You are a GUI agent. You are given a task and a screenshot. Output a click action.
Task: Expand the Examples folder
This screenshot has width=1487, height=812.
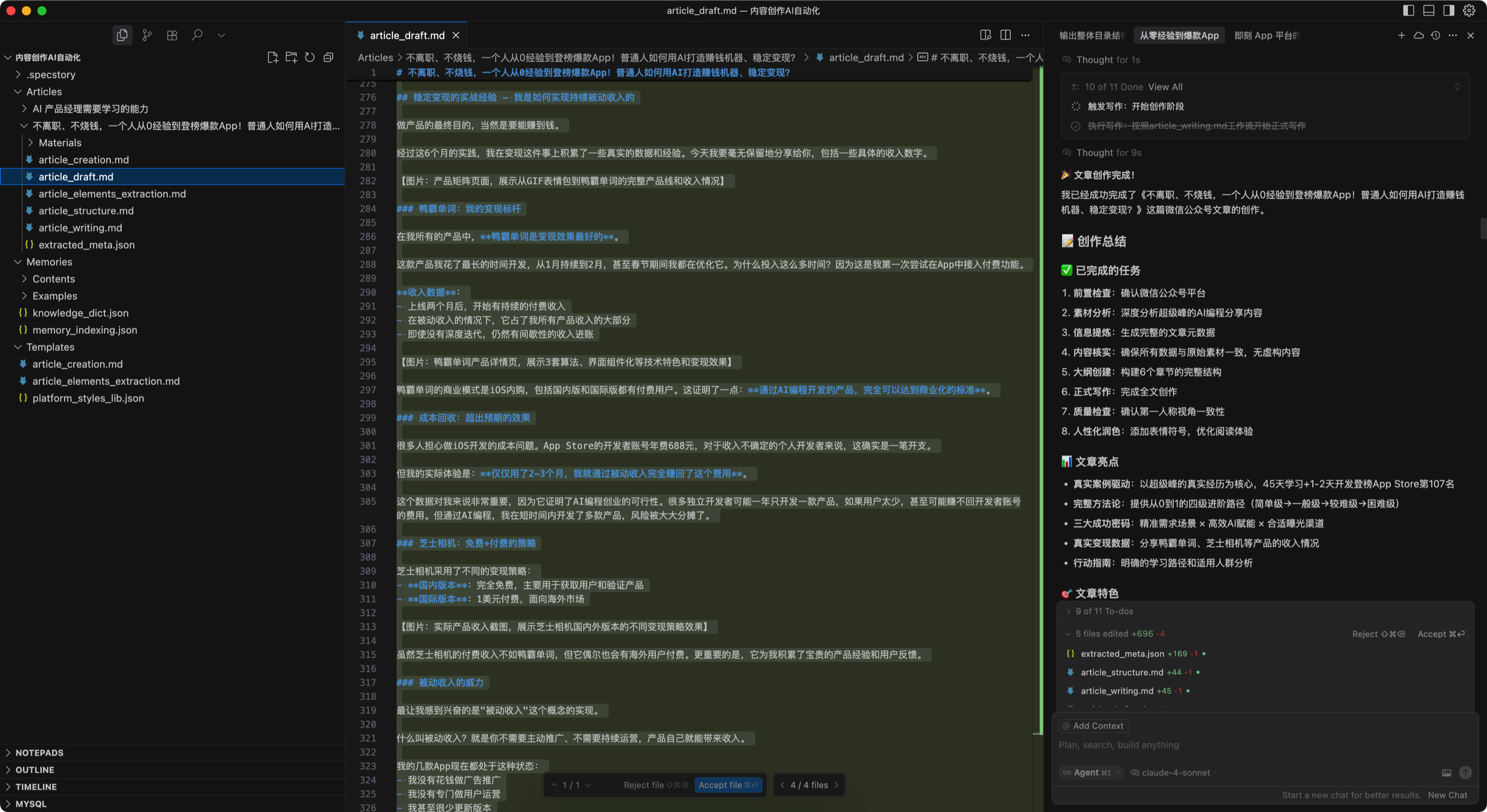point(55,295)
